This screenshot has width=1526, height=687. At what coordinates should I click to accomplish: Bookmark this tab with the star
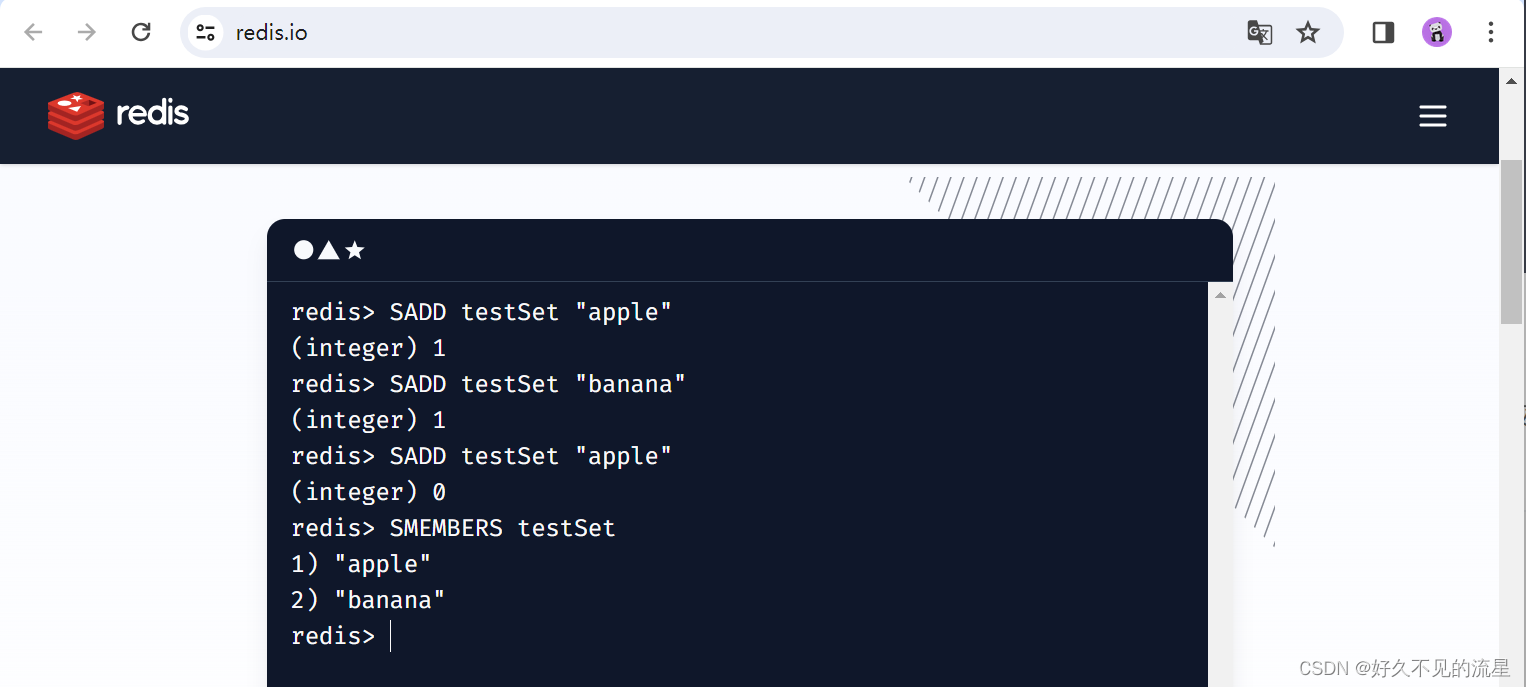pyautogui.click(x=1308, y=33)
